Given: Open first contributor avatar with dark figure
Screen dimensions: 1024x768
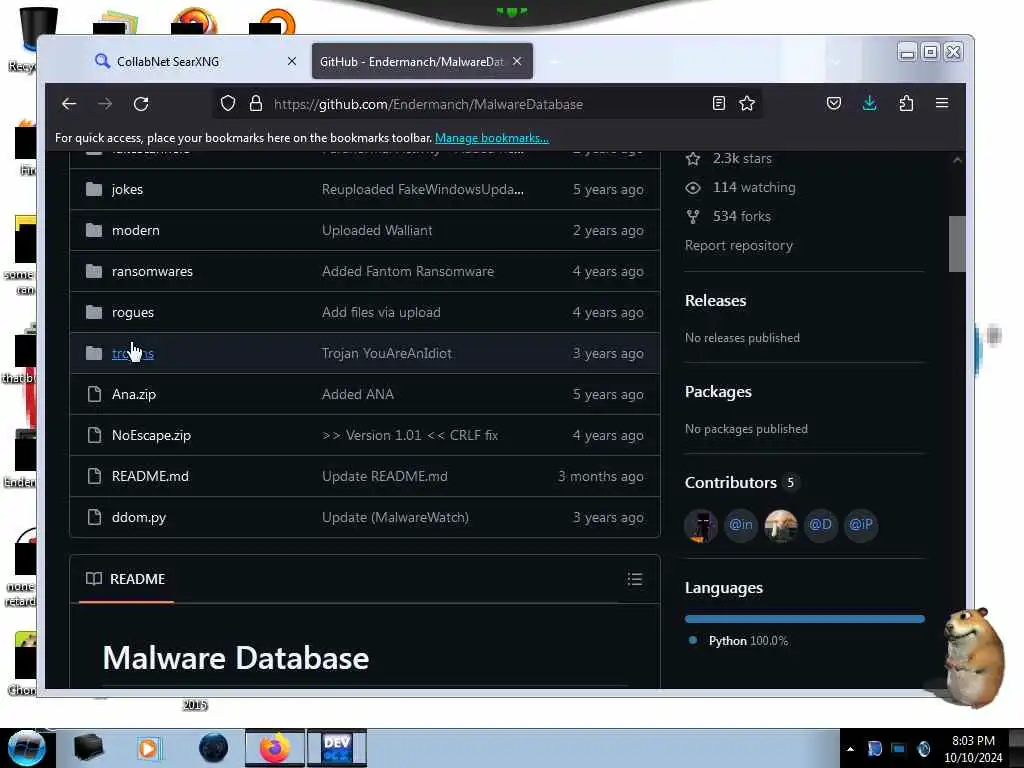Looking at the screenshot, I should 701,525.
